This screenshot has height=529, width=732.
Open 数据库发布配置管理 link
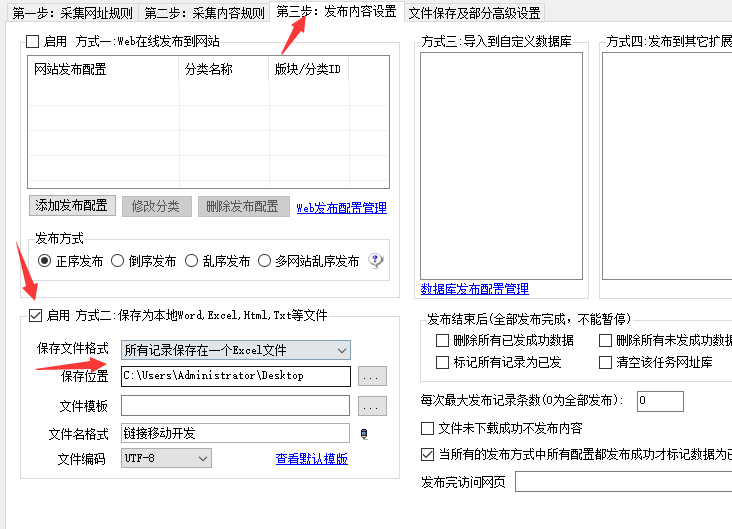point(474,289)
